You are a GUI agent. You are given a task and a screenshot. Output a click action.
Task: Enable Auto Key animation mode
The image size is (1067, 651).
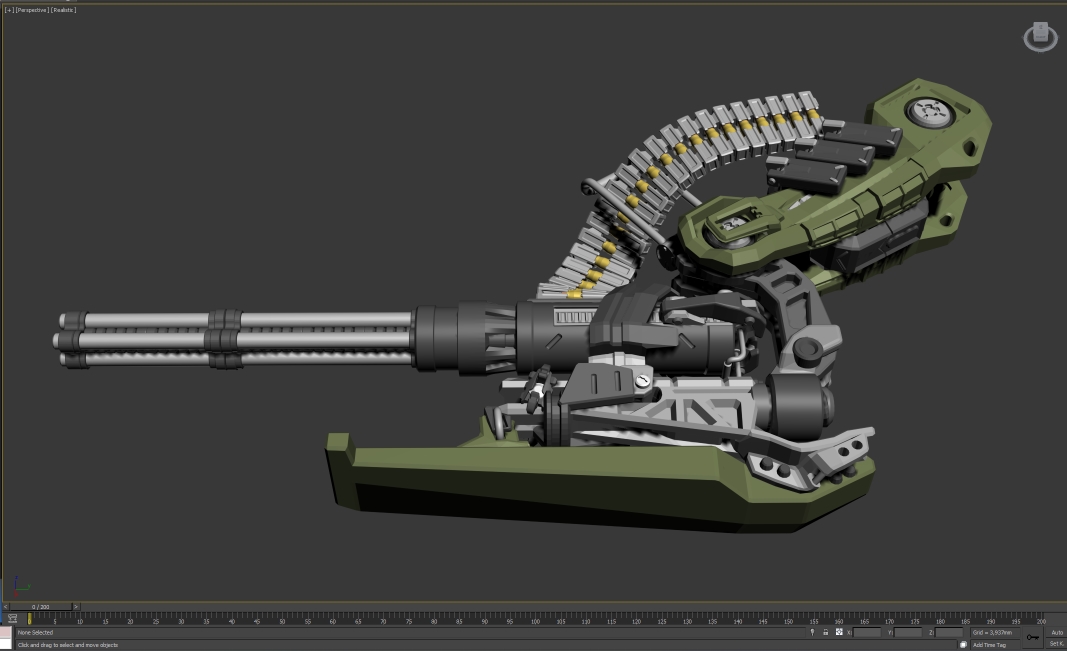tap(1056, 632)
